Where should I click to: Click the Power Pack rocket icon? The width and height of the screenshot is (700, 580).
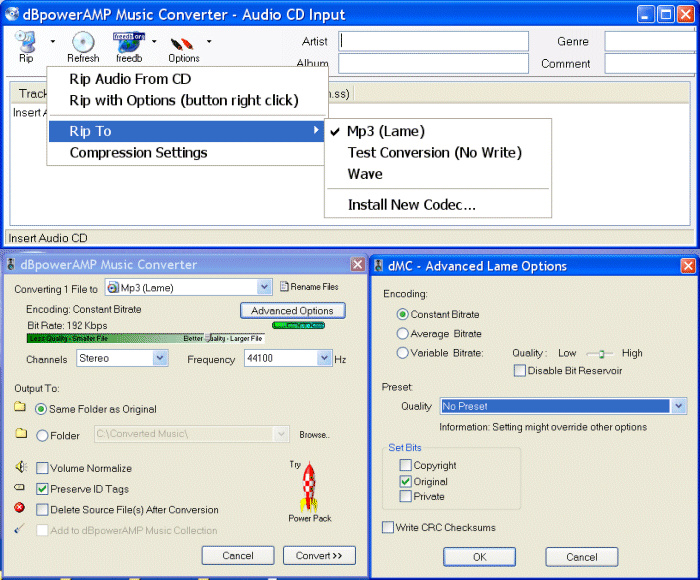[309, 487]
